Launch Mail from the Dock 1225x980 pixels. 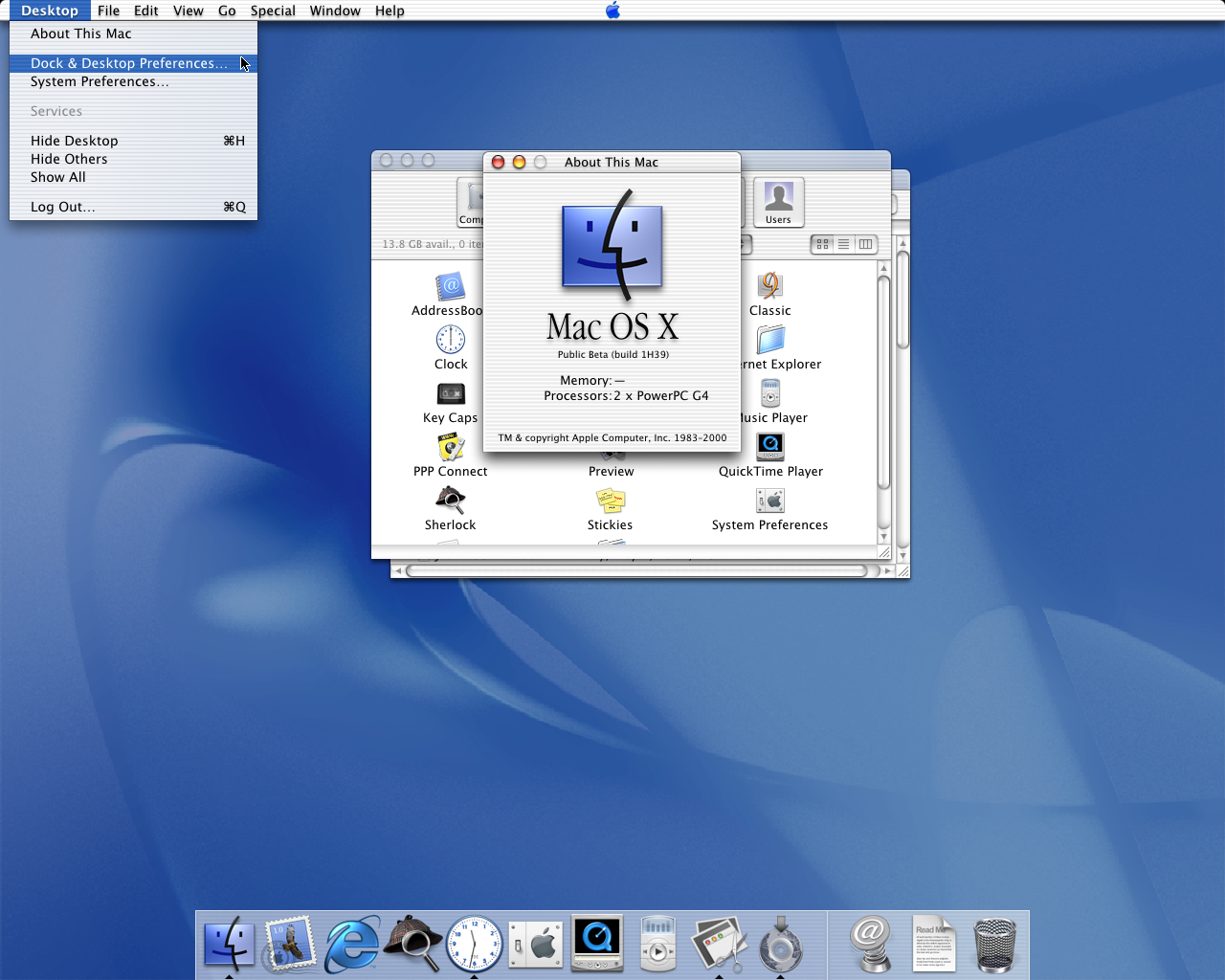[x=290, y=944]
